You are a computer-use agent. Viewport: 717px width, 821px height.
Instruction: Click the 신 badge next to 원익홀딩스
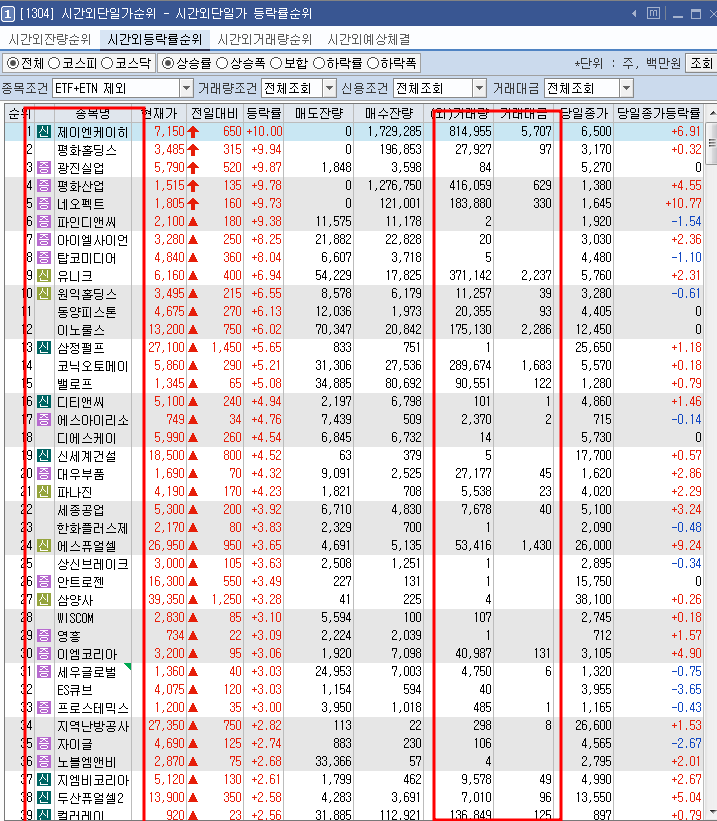pos(44,293)
